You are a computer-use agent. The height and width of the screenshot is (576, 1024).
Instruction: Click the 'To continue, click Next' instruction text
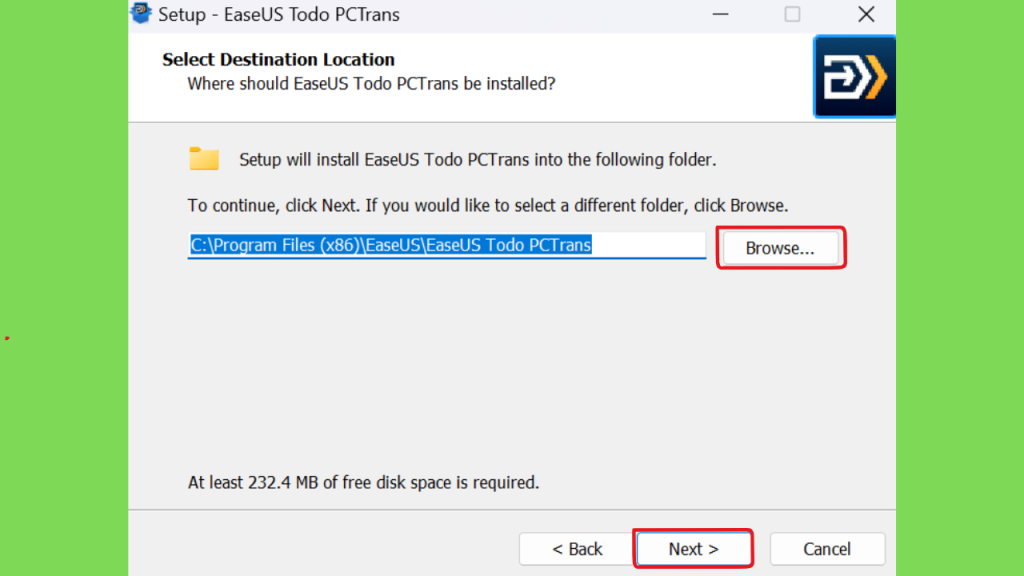click(x=488, y=206)
